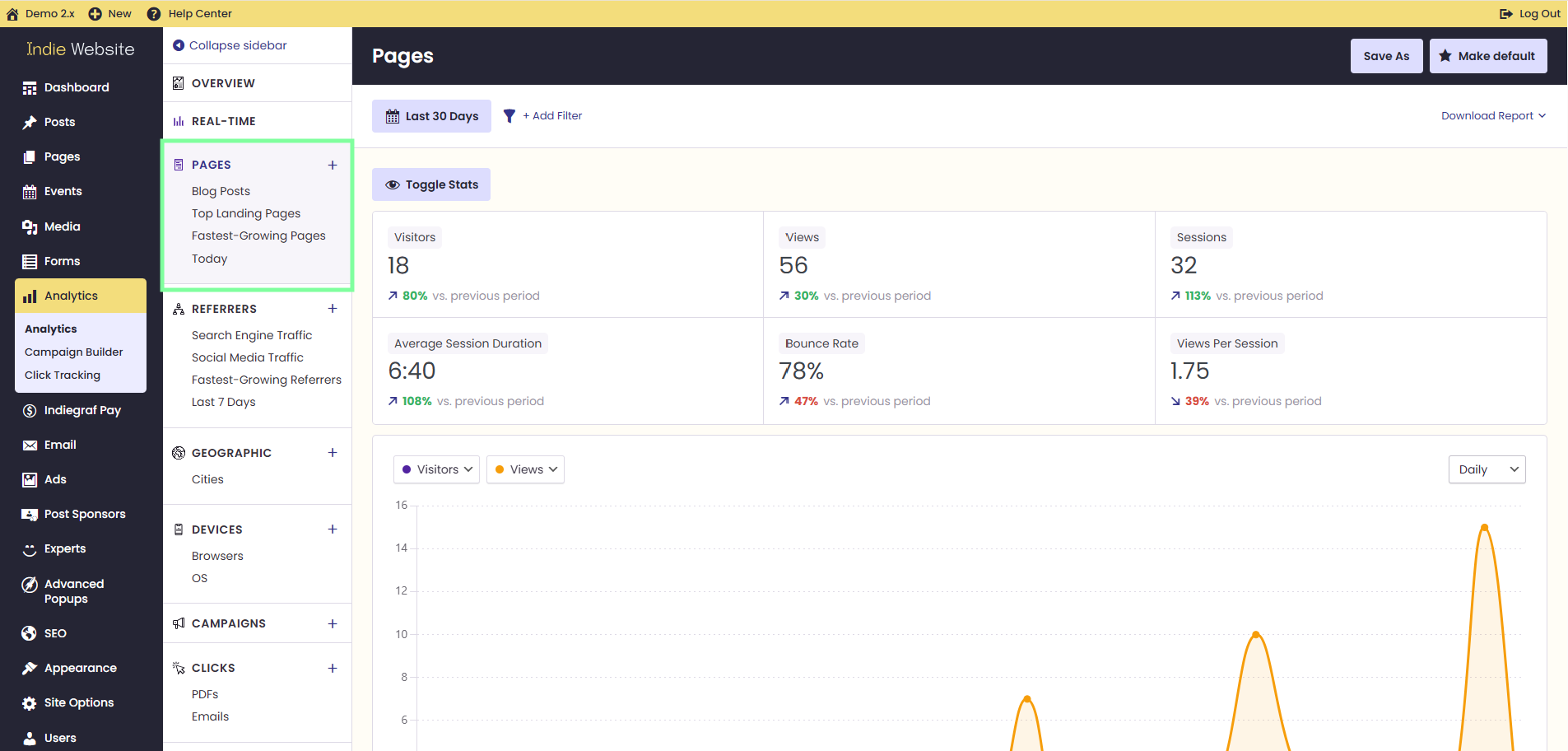Click the Geographic globe icon
1568x751 pixels.
[179, 453]
